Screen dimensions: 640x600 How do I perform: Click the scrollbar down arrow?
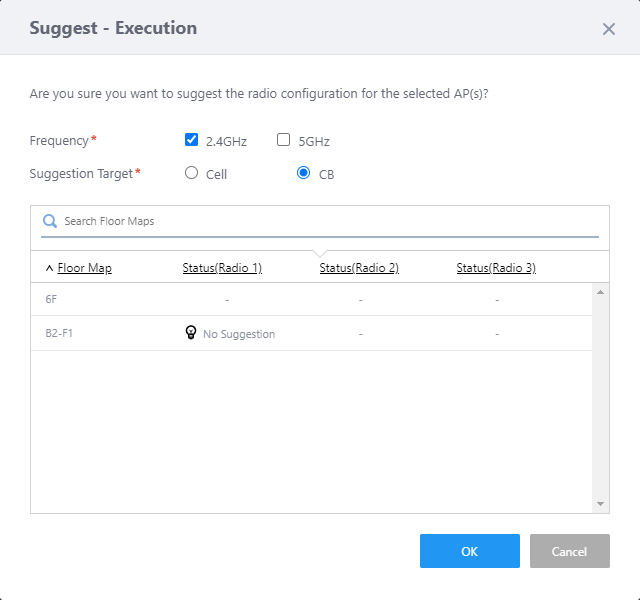[601, 504]
